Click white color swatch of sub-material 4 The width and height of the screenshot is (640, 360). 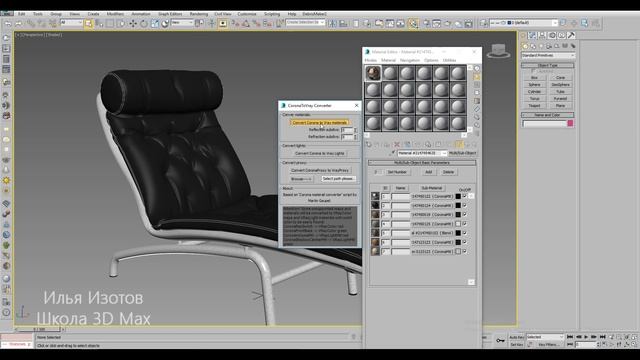click(x=458, y=224)
